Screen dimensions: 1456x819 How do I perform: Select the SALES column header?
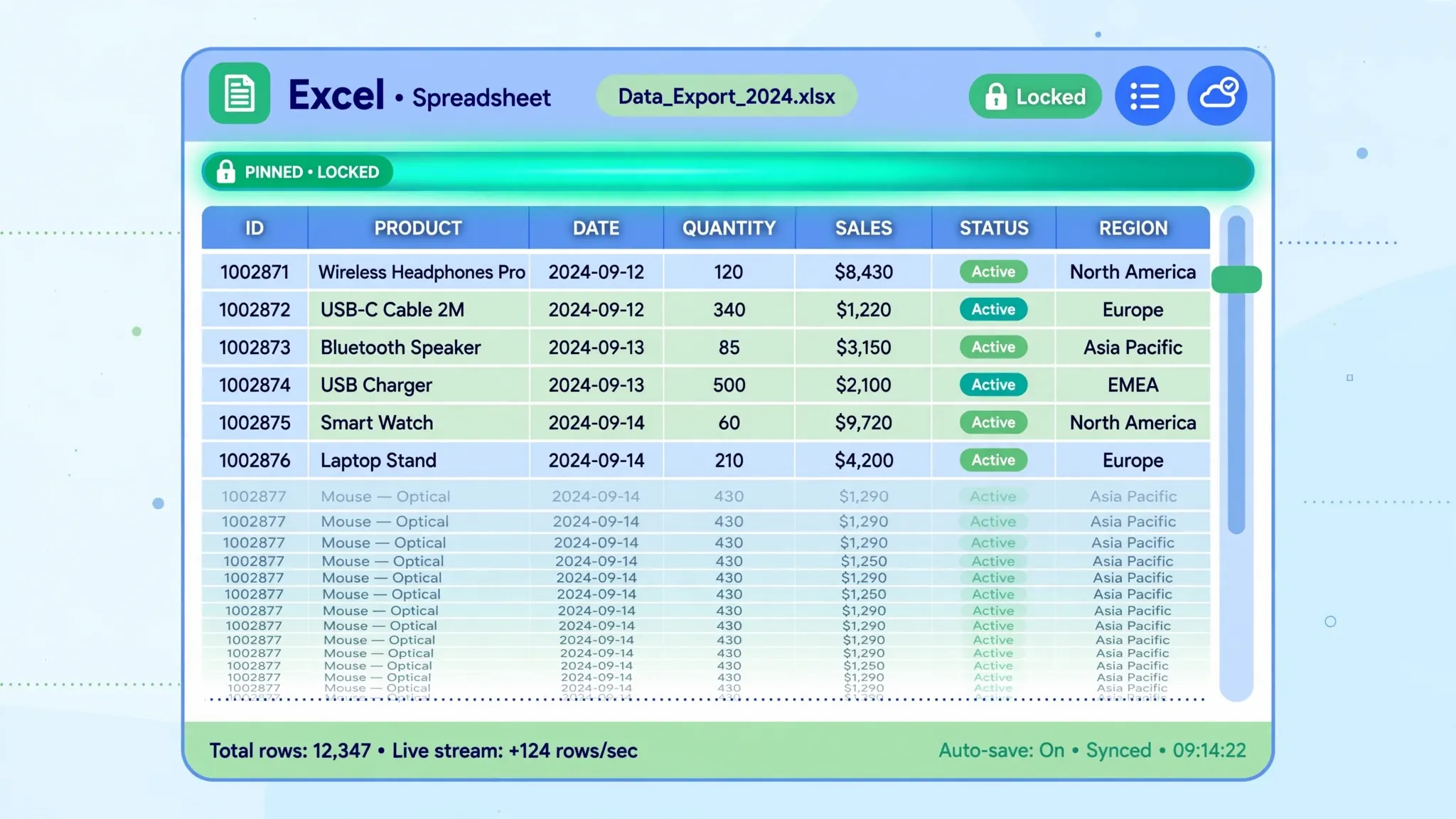(x=863, y=227)
